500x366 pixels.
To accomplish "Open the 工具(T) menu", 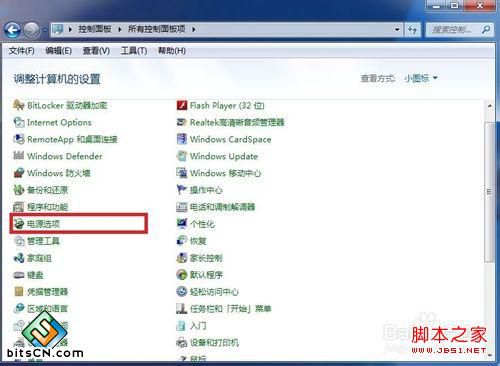I will [x=134, y=51].
